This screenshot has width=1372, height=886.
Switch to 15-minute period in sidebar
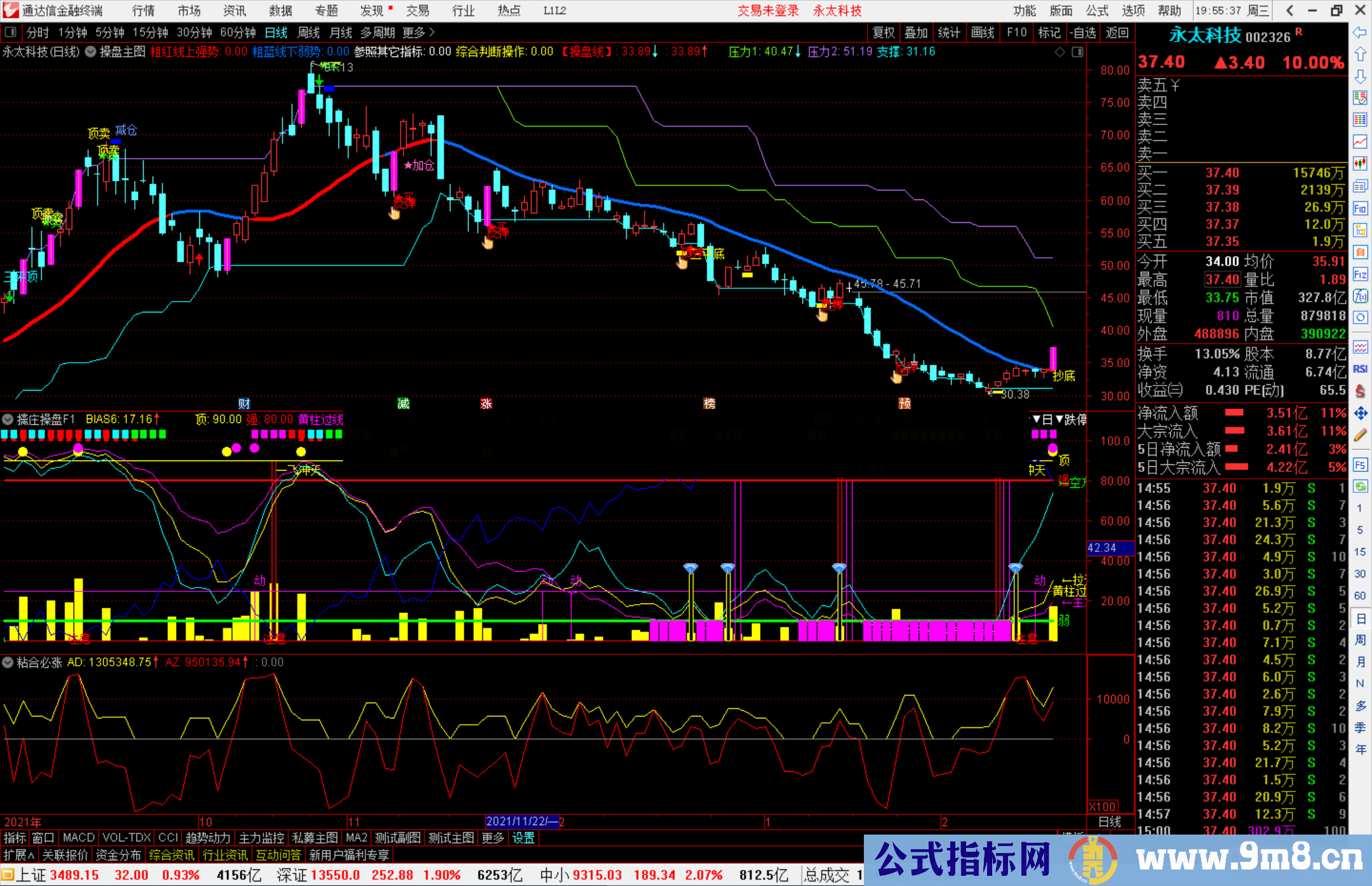tap(1360, 552)
